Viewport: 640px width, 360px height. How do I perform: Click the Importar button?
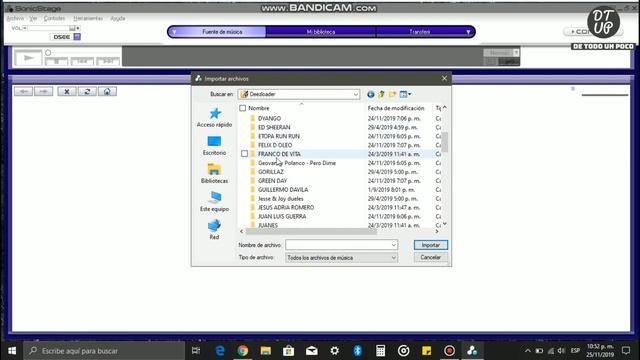pyautogui.click(x=431, y=245)
